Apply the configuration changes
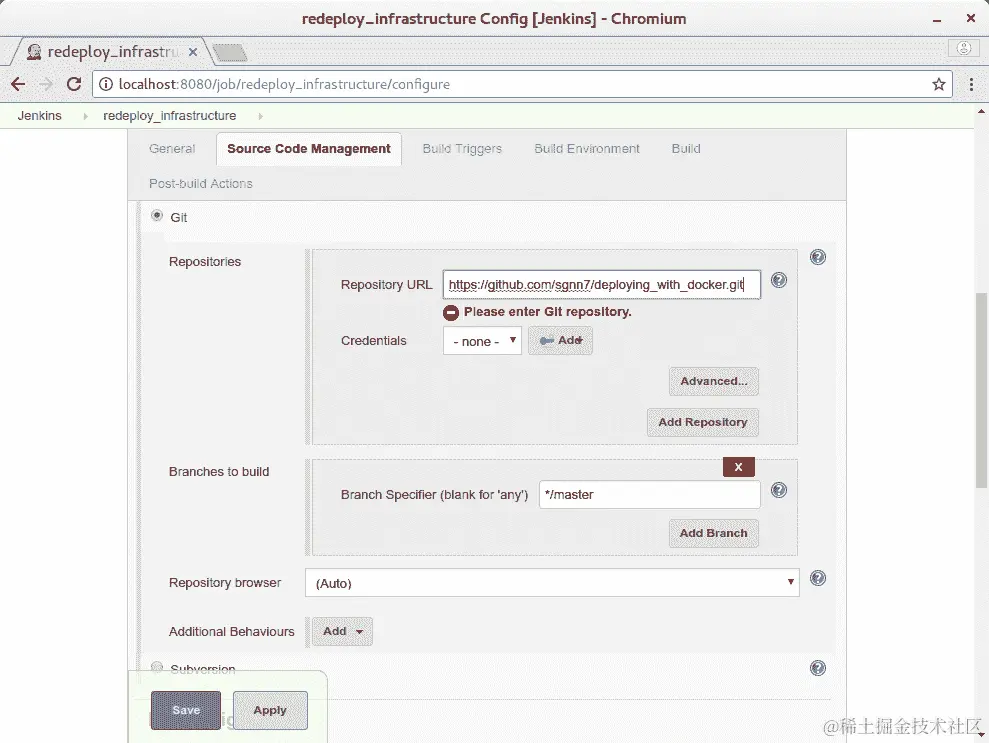This screenshot has width=989, height=743. [x=270, y=710]
